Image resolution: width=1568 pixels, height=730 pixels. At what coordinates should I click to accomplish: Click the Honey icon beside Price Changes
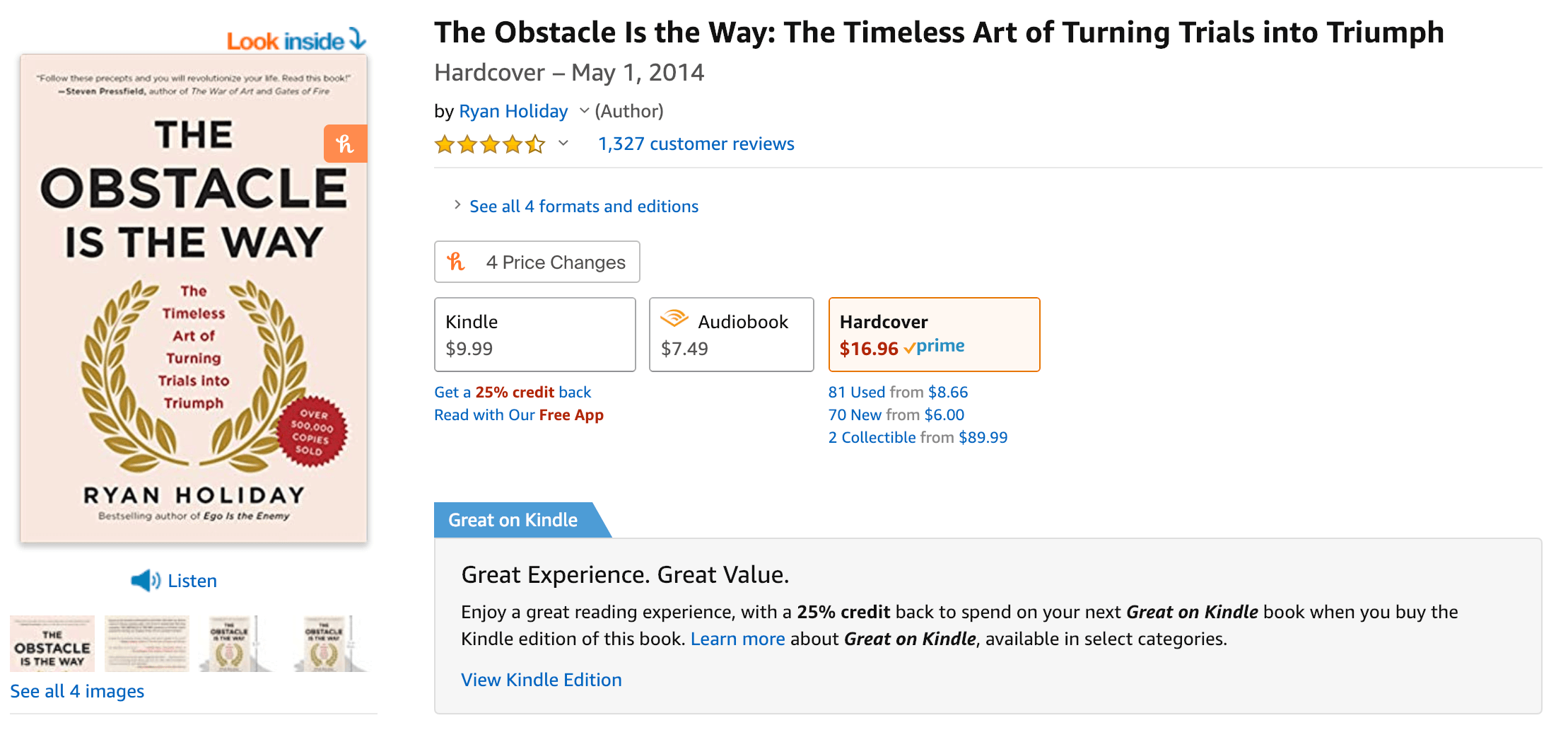tap(456, 262)
